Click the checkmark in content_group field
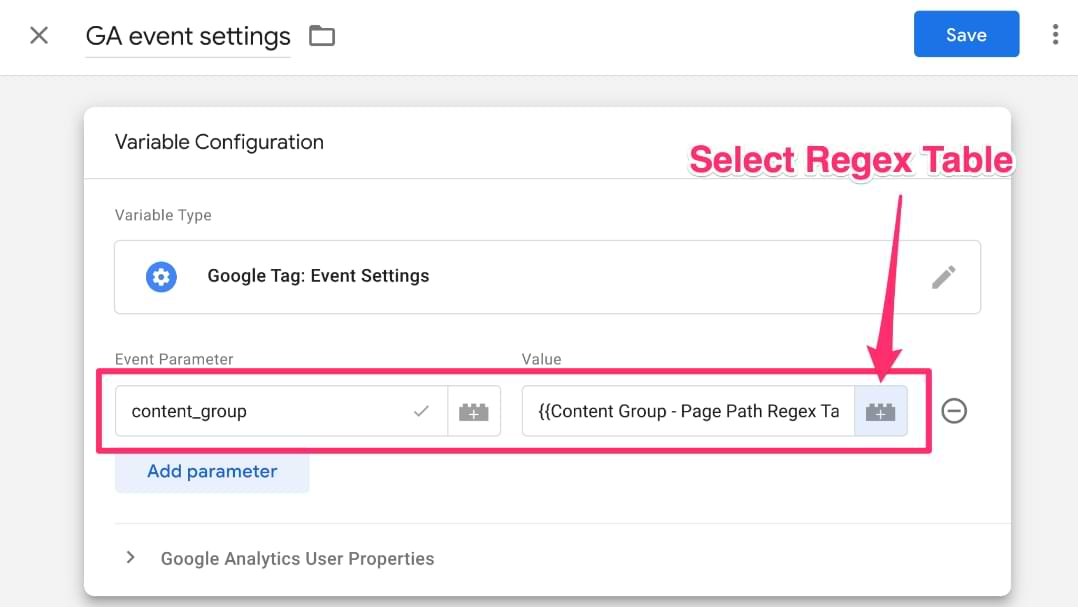The image size is (1078, 607). click(x=421, y=411)
